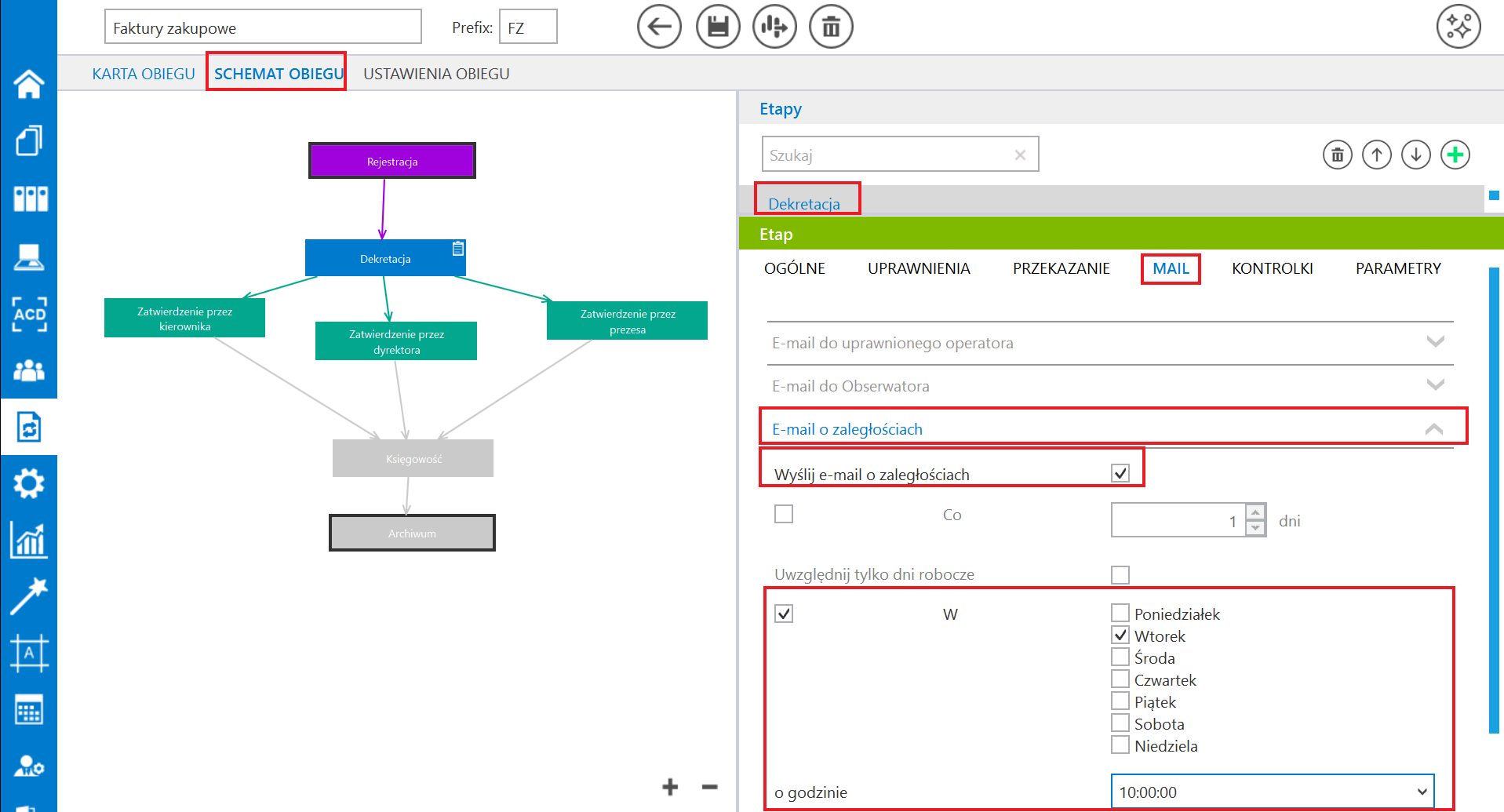Open the binders archive sidebar icon

coord(30,198)
